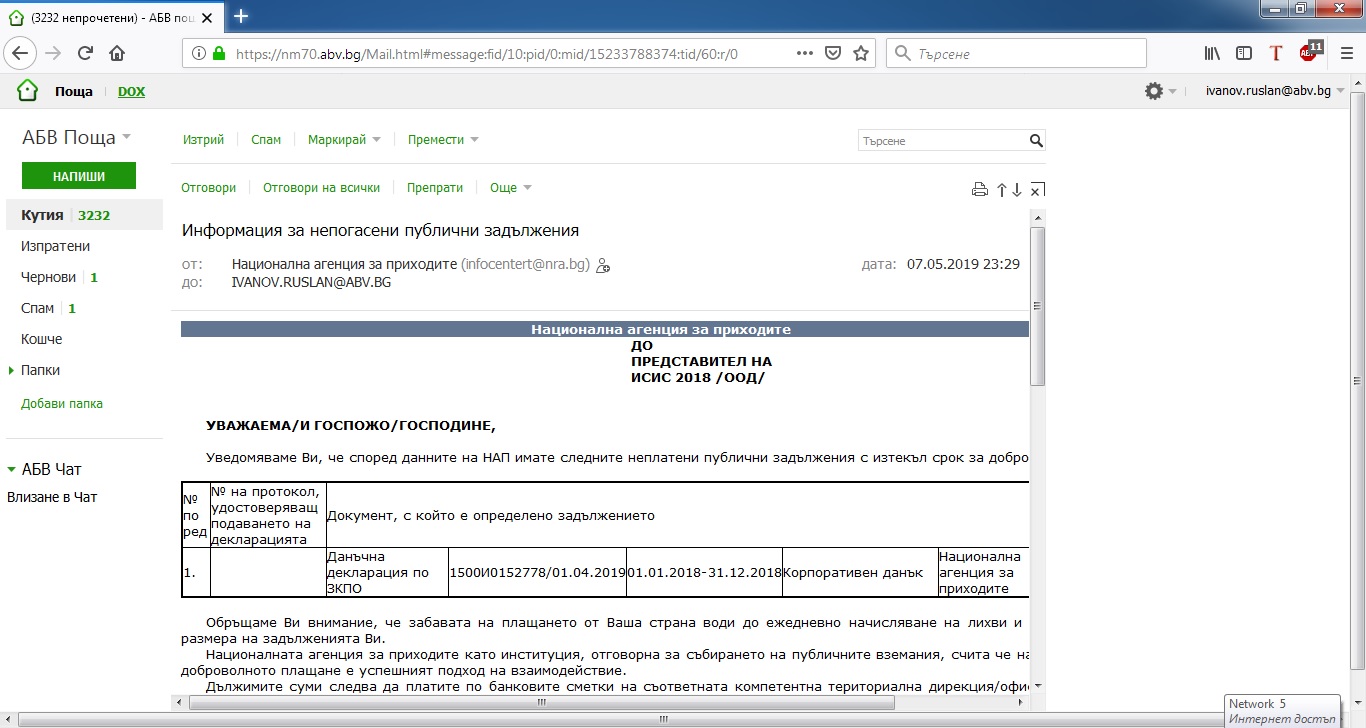Click Препрати to forward message

pyautogui.click(x=435, y=187)
